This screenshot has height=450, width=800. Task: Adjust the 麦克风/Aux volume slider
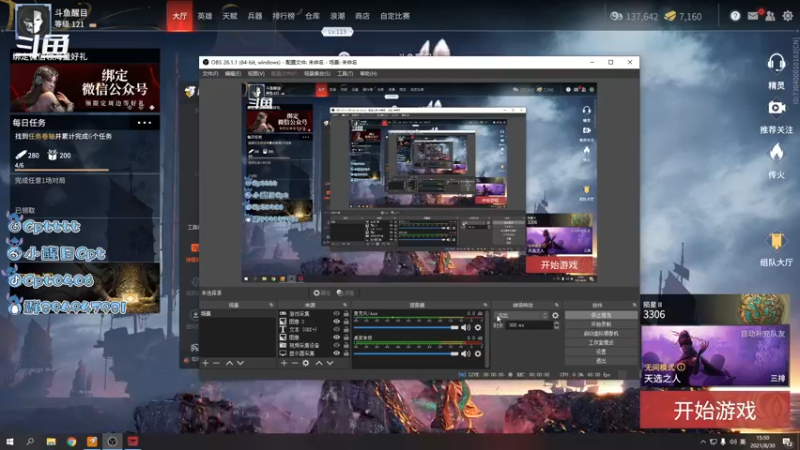407,328
